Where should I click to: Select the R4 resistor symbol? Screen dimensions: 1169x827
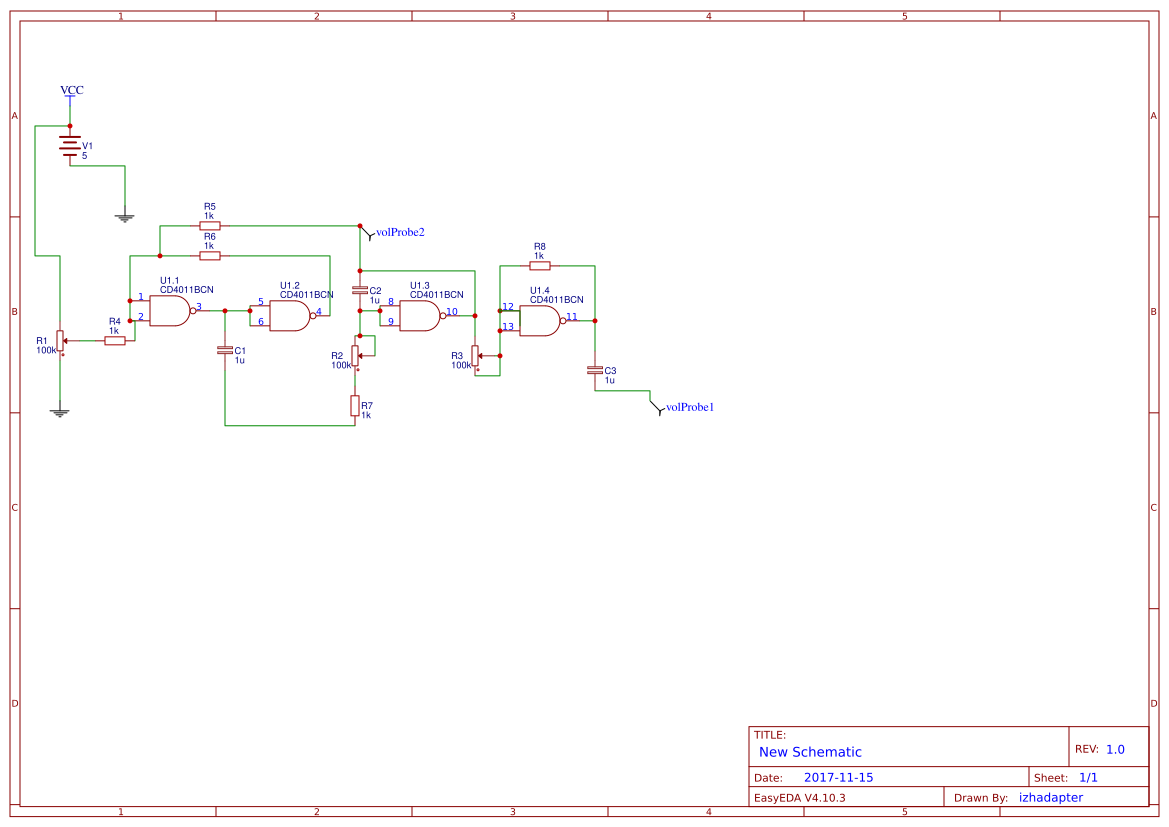point(115,341)
